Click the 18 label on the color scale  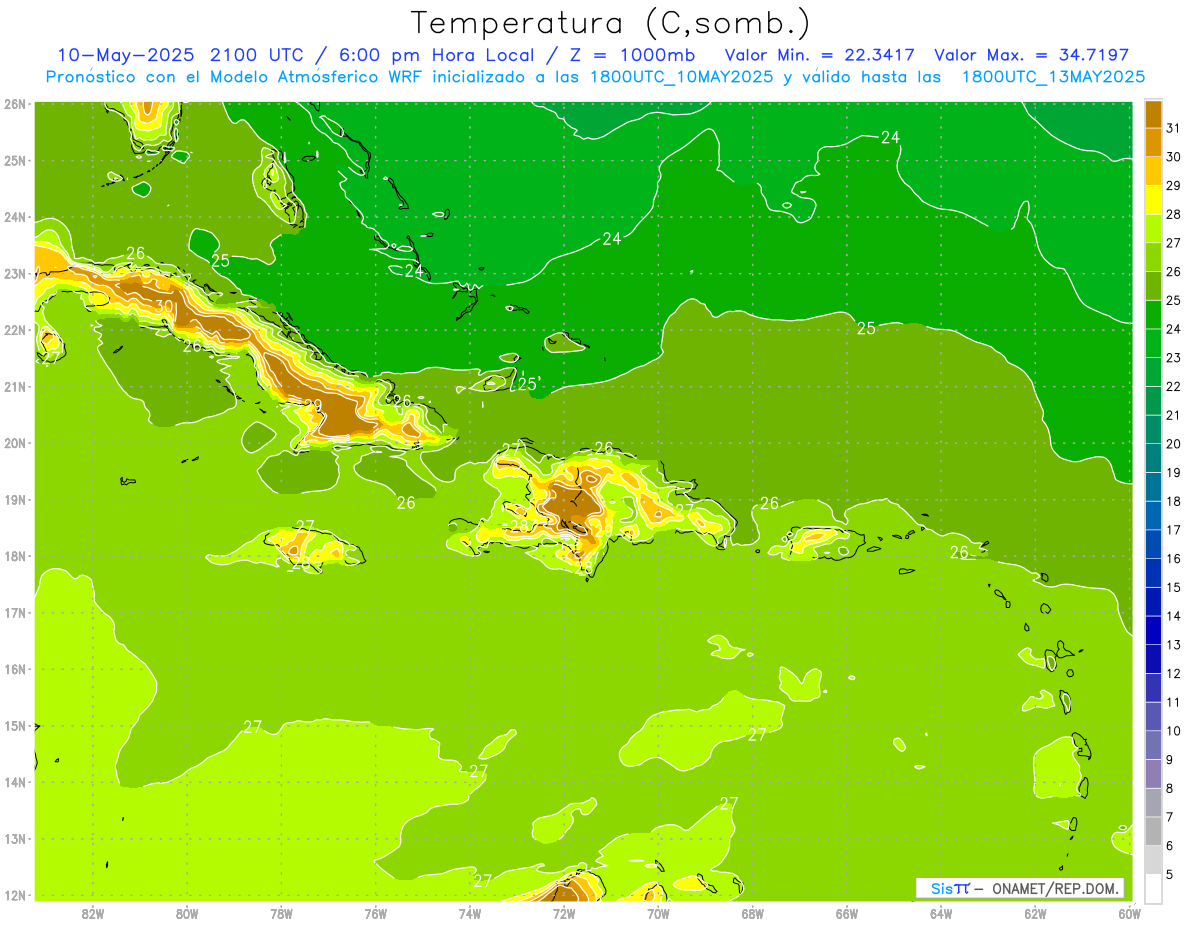click(x=1174, y=501)
